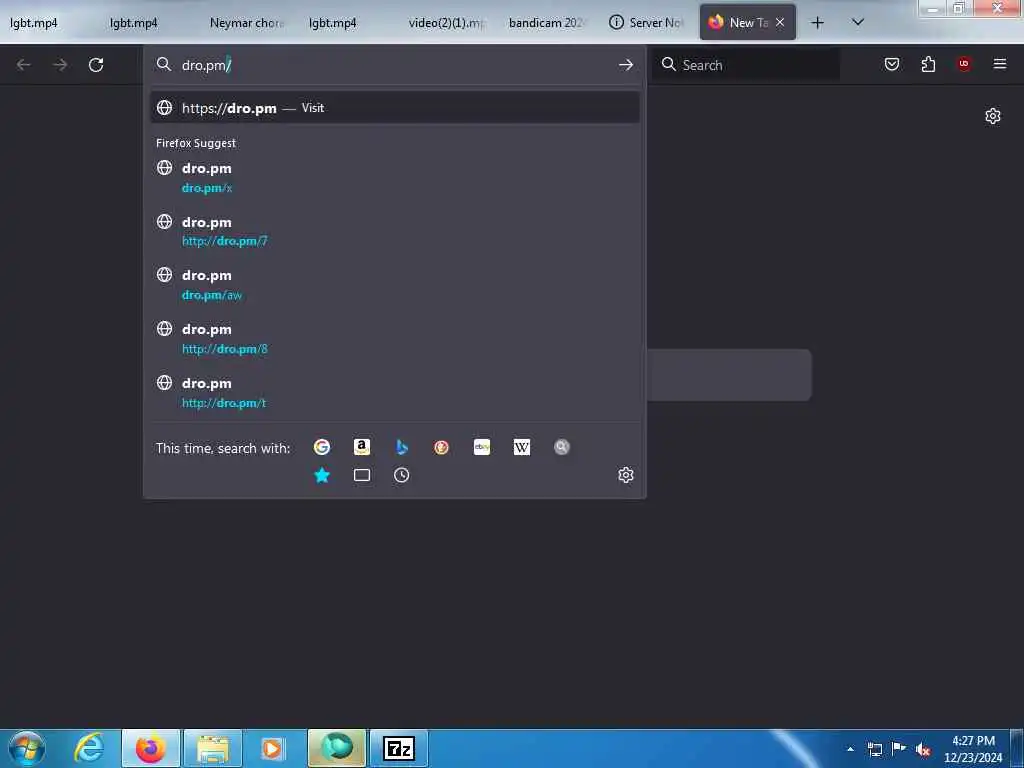Open the Pocket save icon
This screenshot has height=768, width=1024.
[x=891, y=64]
